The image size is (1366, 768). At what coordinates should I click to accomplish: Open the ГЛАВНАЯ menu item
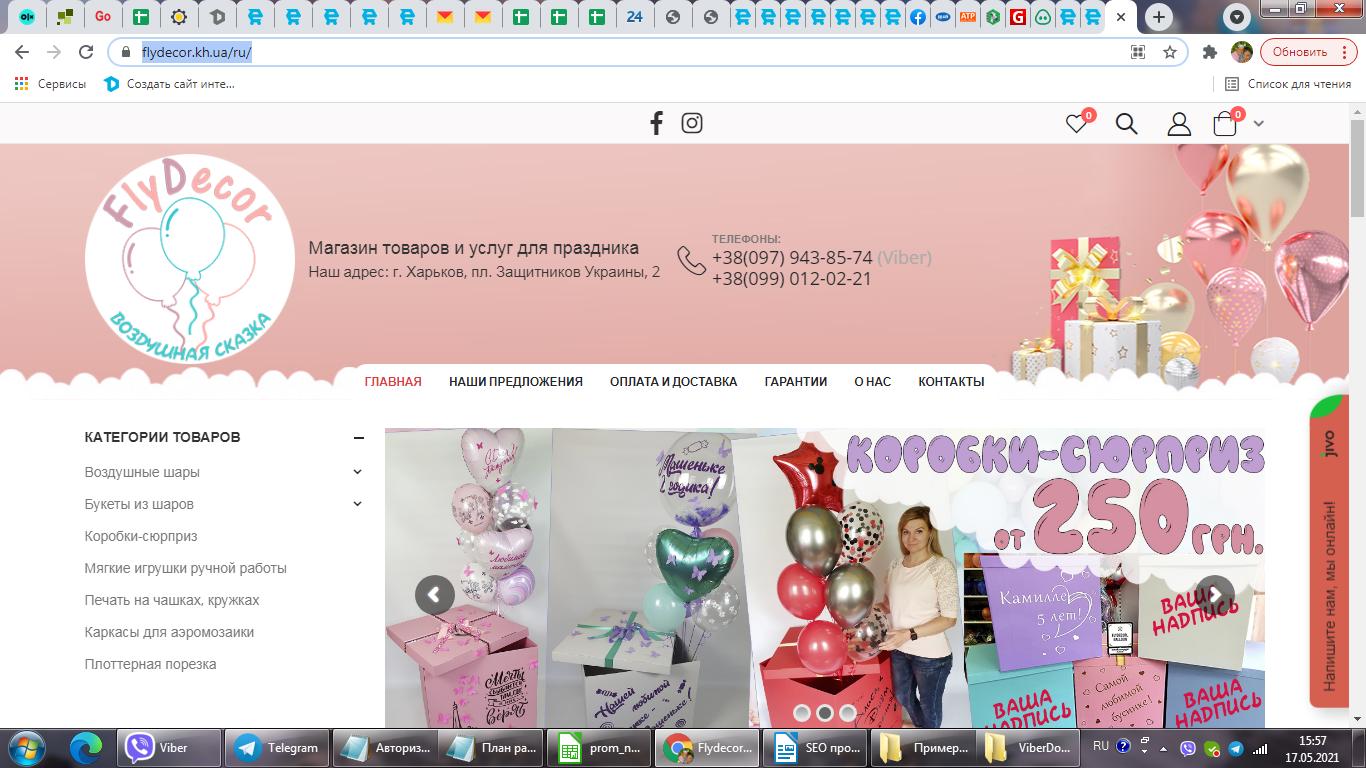point(393,381)
